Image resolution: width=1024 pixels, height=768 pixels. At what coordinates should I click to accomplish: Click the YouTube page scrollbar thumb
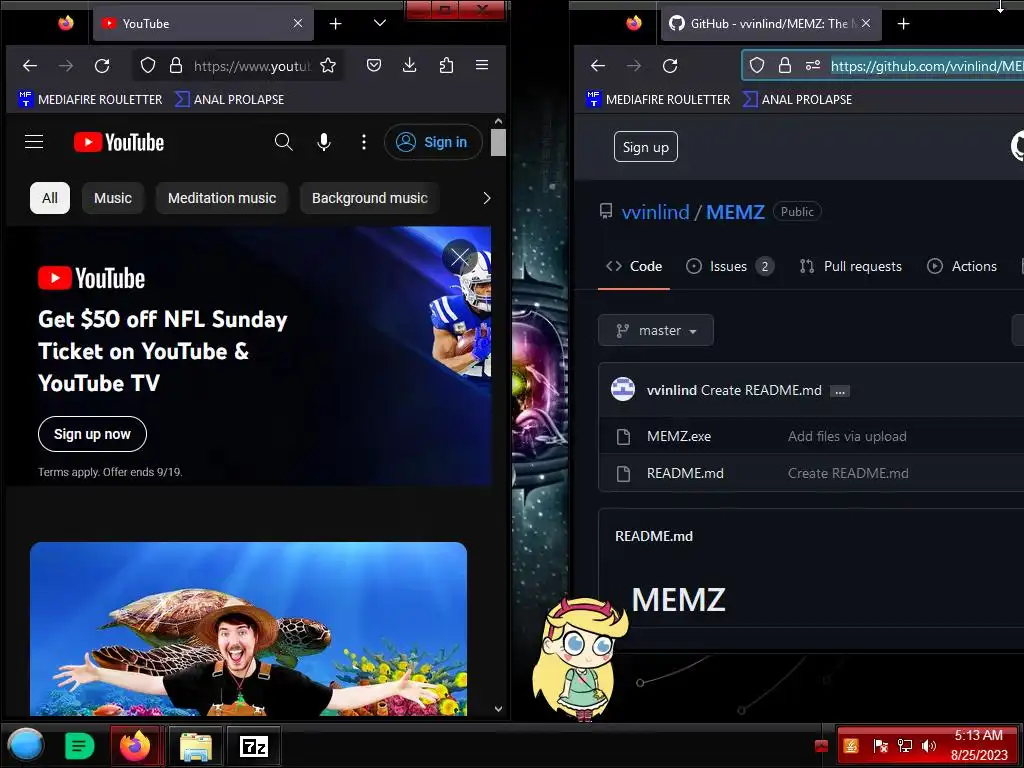click(498, 142)
